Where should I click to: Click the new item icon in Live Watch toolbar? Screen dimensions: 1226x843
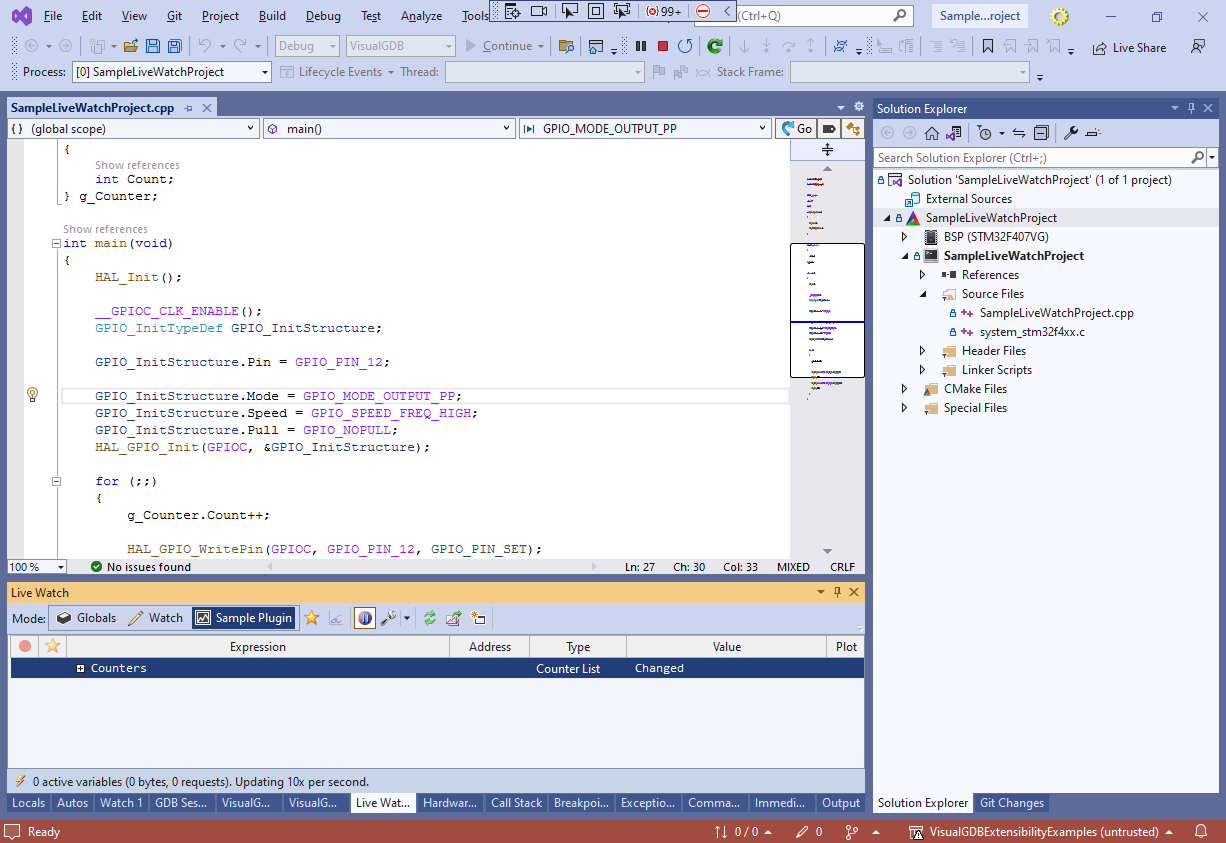point(478,618)
